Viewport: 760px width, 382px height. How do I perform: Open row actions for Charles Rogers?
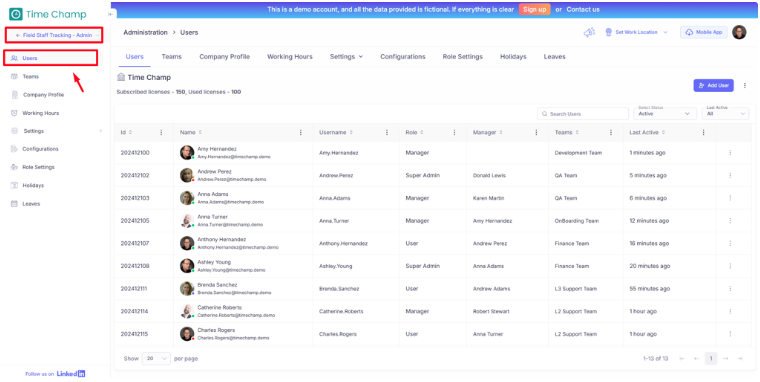click(x=730, y=334)
